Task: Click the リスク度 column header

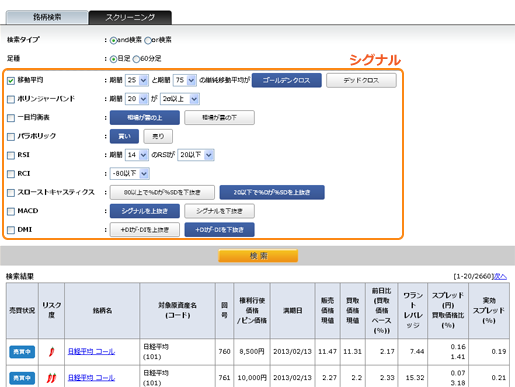Action: pyautogui.click(x=51, y=311)
